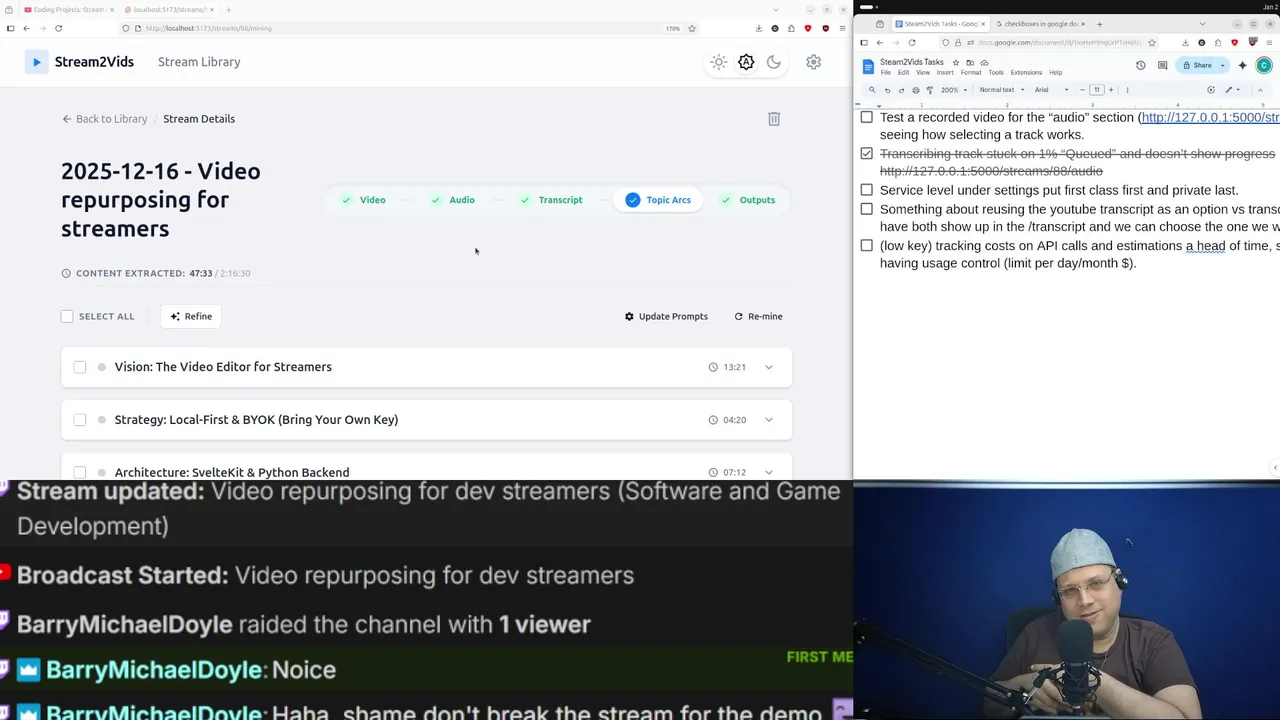1280x720 pixels.
Task: Expand the Vision topic arc chevron
Action: [769, 367]
